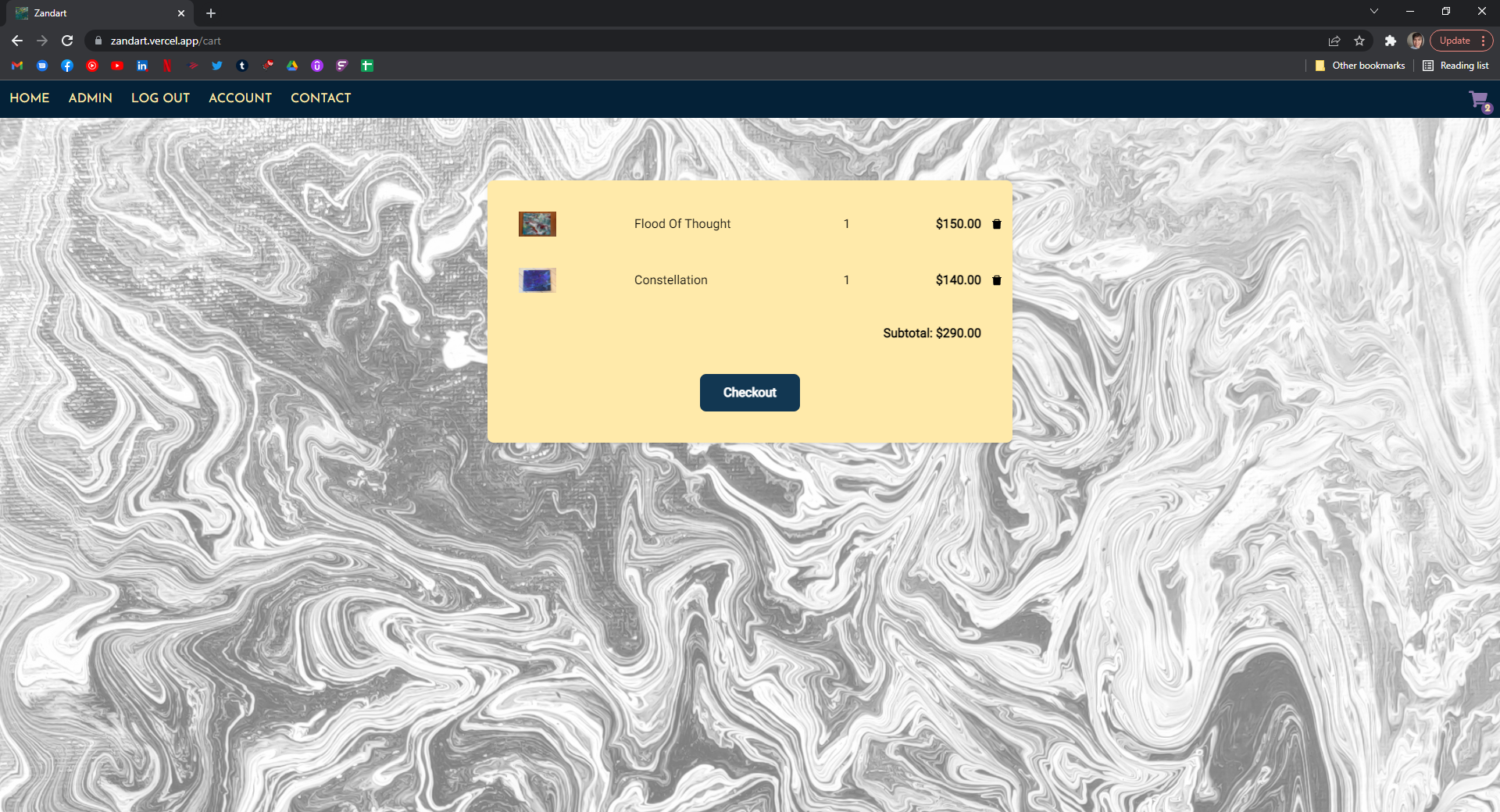Image resolution: width=1500 pixels, height=812 pixels.
Task: Open the ACCOUNT nav item
Action: pos(240,98)
